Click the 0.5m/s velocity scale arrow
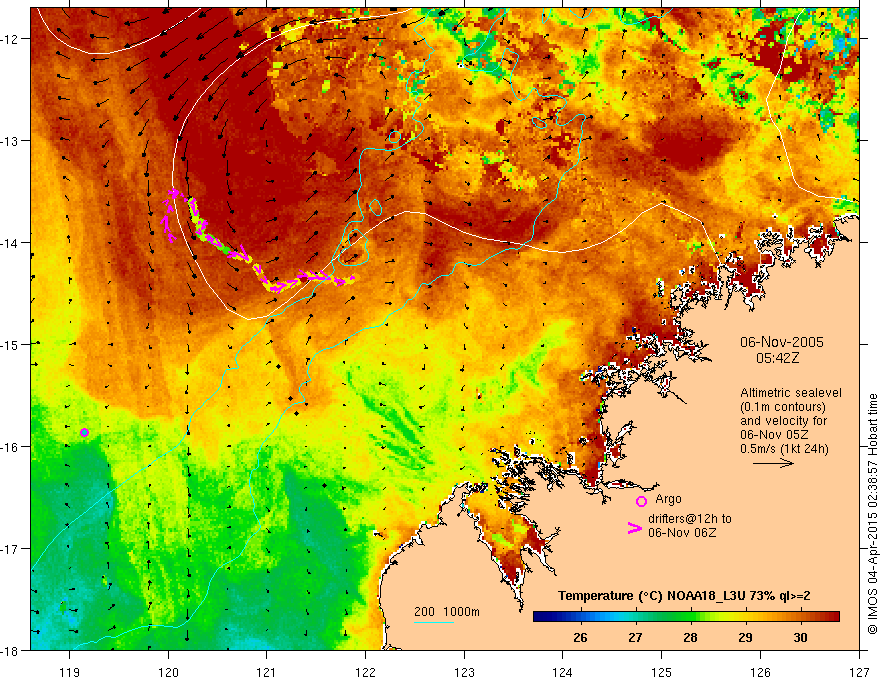The image size is (880, 680). click(773, 463)
